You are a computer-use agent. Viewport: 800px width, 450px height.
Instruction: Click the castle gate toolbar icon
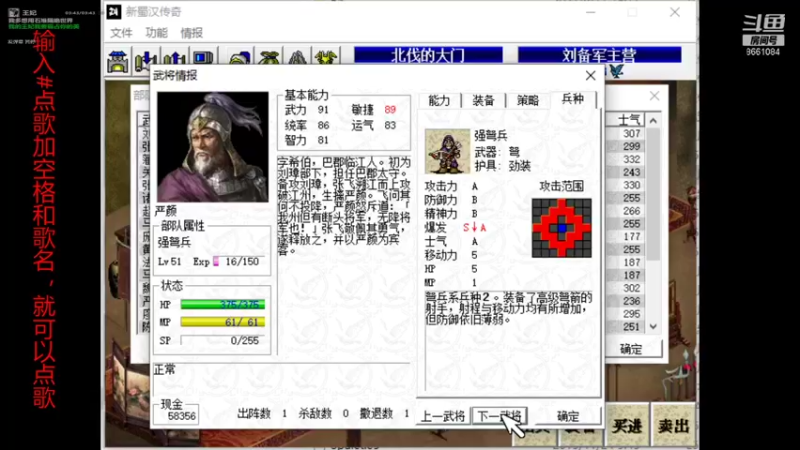click(x=117, y=61)
